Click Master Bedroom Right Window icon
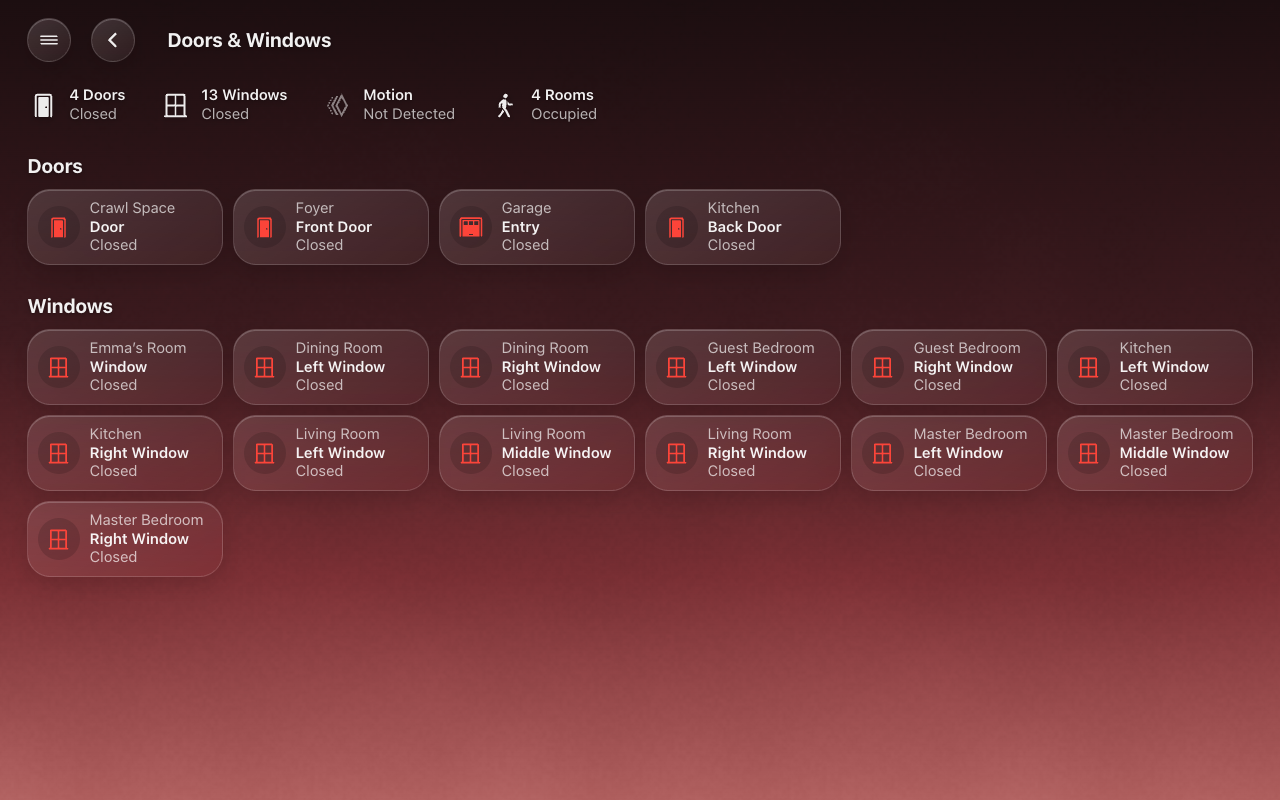Image resolution: width=1280 pixels, height=800 pixels. pyautogui.click(x=59, y=539)
